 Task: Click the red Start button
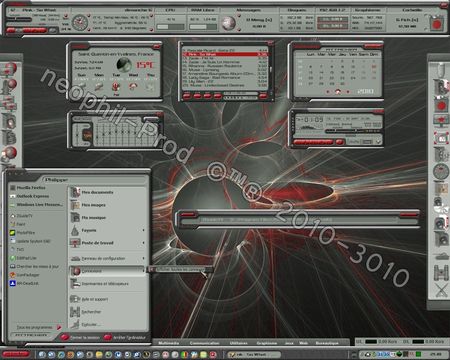(x=16, y=354)
